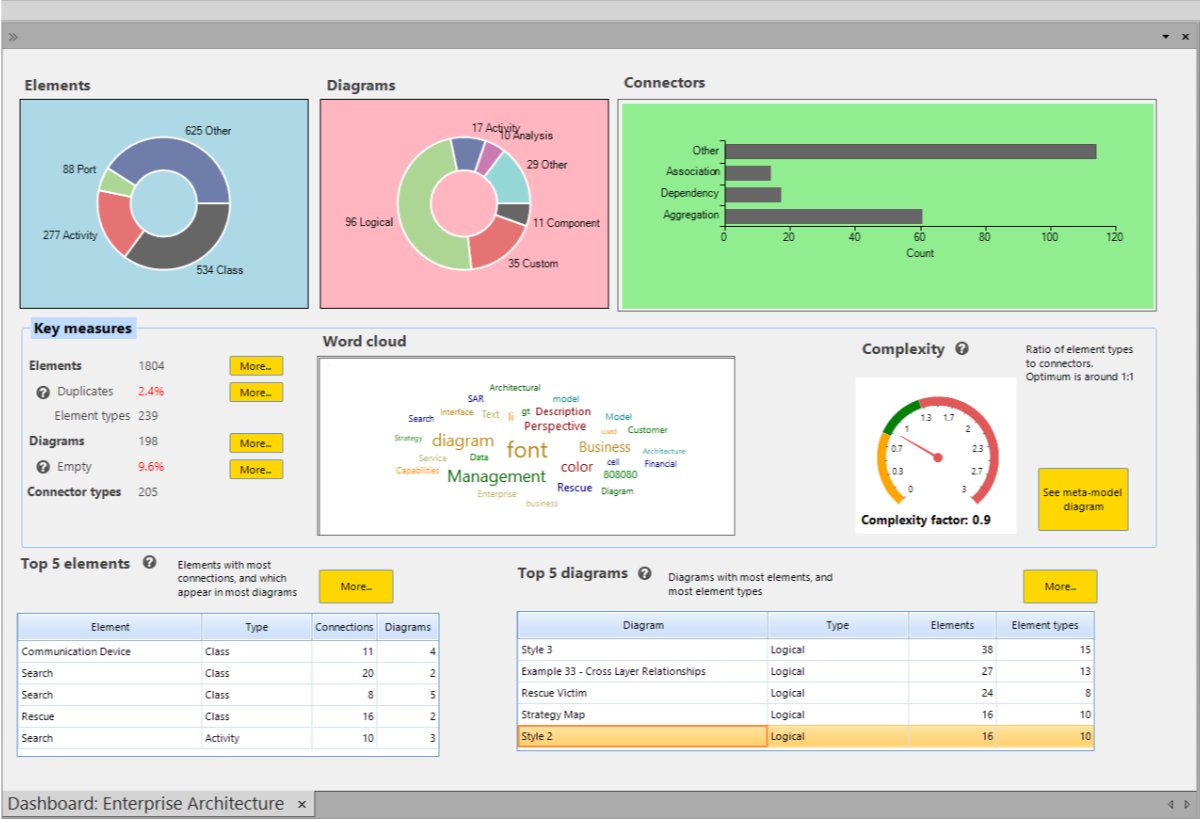The height and width of the screenshot is (819, 1200).
Task: Sort by the Connections column header
Action: (344, 627)
